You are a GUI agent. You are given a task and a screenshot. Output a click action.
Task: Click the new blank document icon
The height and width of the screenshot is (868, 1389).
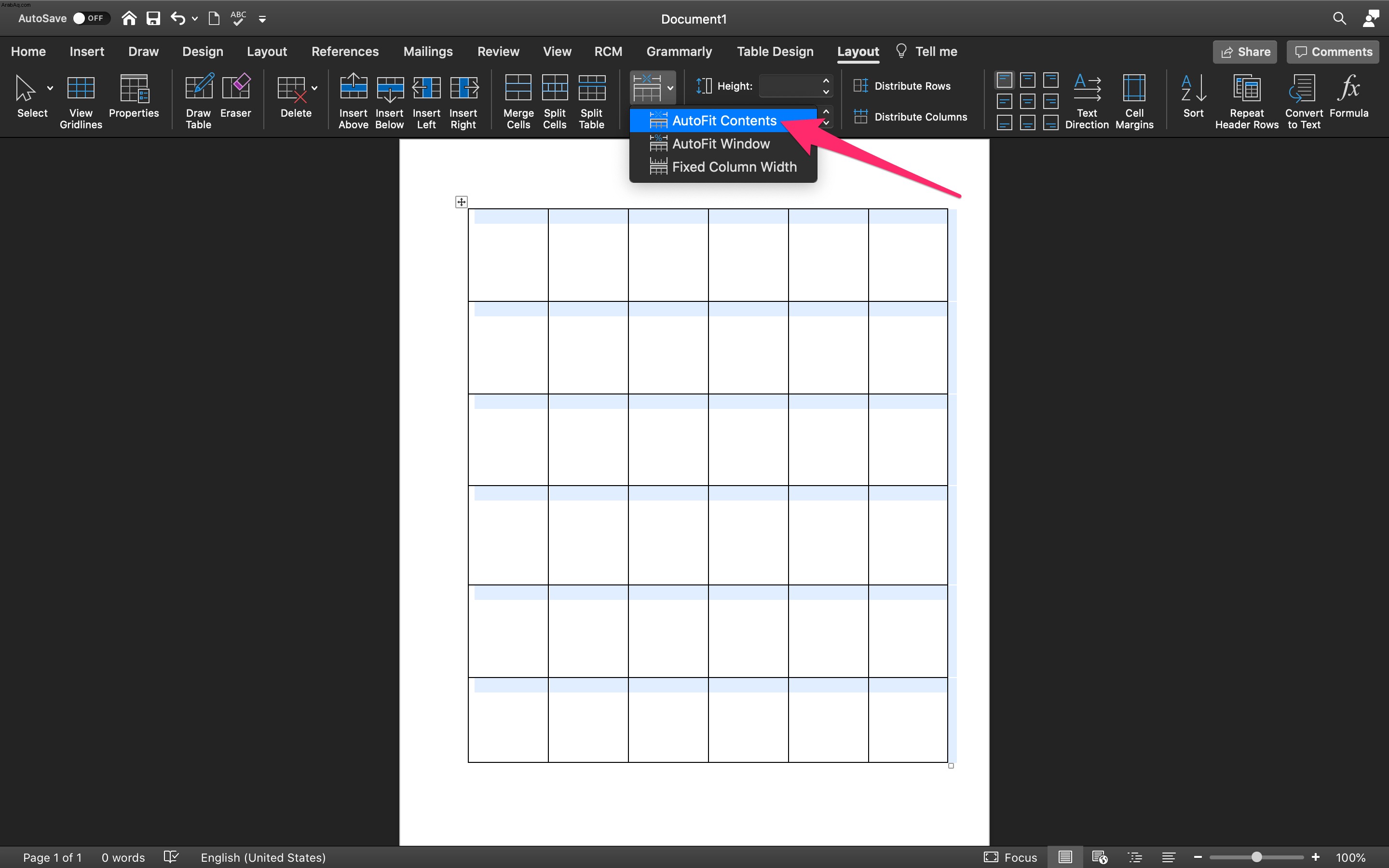(214, 18)
